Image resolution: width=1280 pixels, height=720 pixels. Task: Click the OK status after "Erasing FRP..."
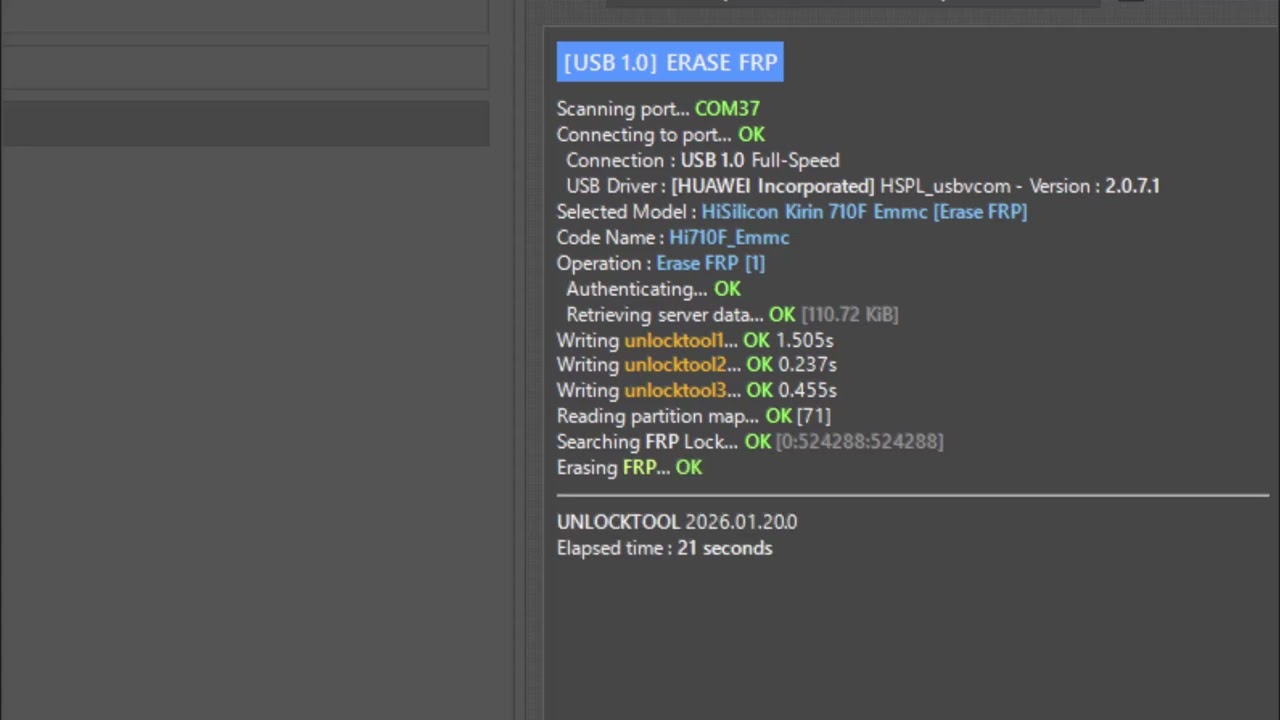pos(689,468)
